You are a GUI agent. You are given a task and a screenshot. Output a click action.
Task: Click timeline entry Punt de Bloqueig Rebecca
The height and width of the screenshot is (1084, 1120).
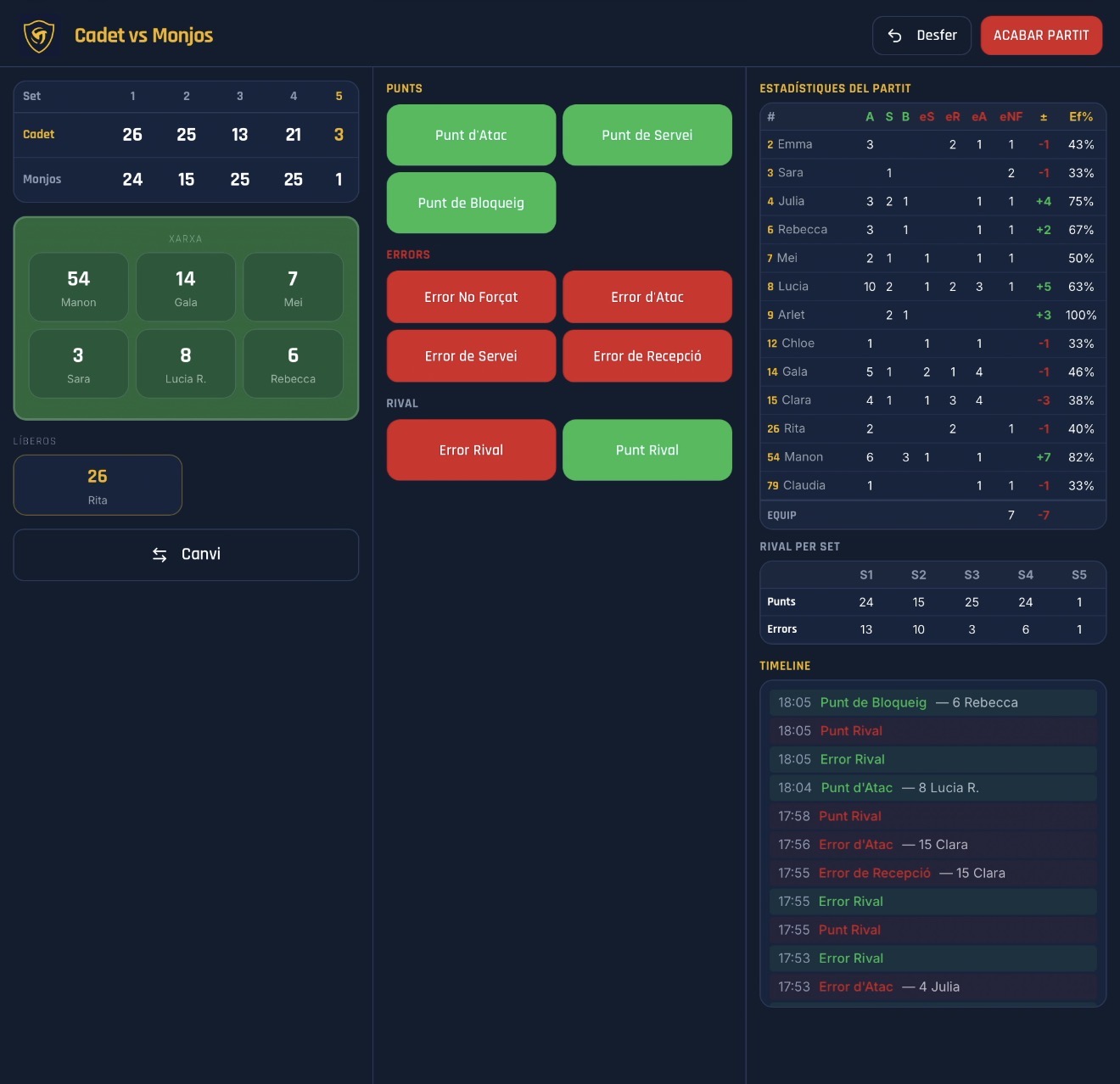pyautogui.click(x=932, y=702)
